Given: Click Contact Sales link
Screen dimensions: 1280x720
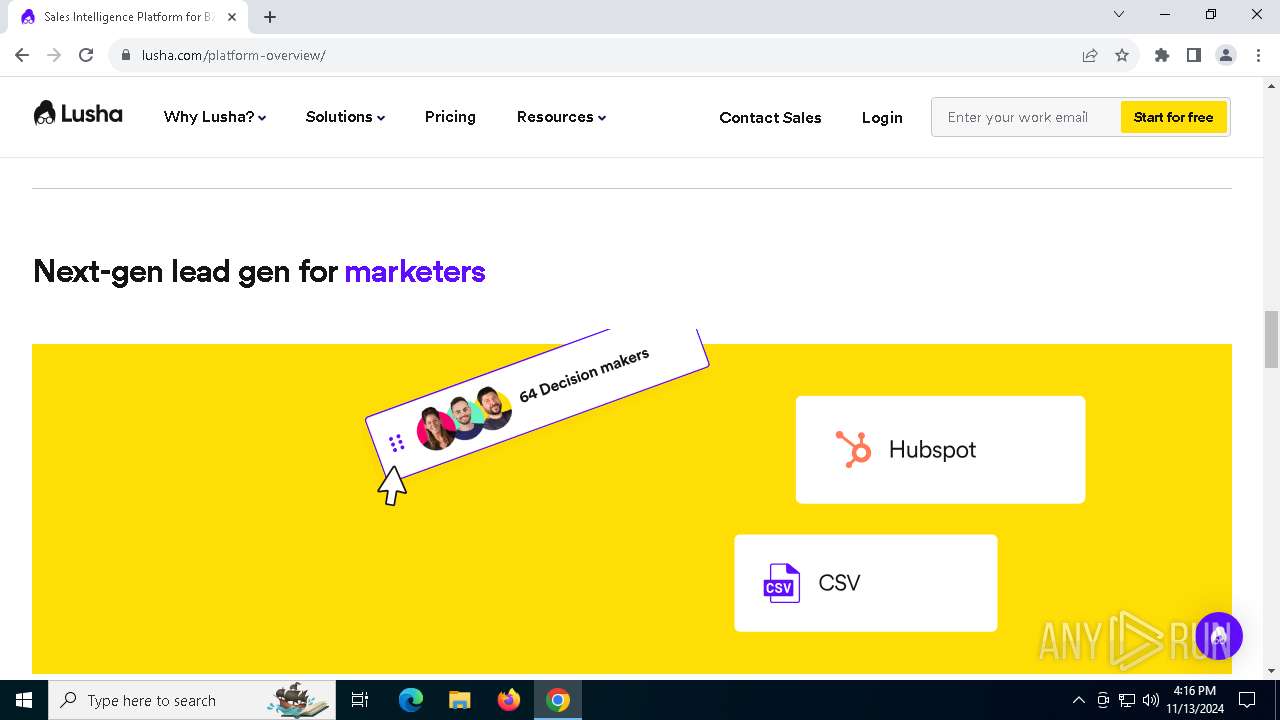Looking at the screenshot, I should coord(770,117).
